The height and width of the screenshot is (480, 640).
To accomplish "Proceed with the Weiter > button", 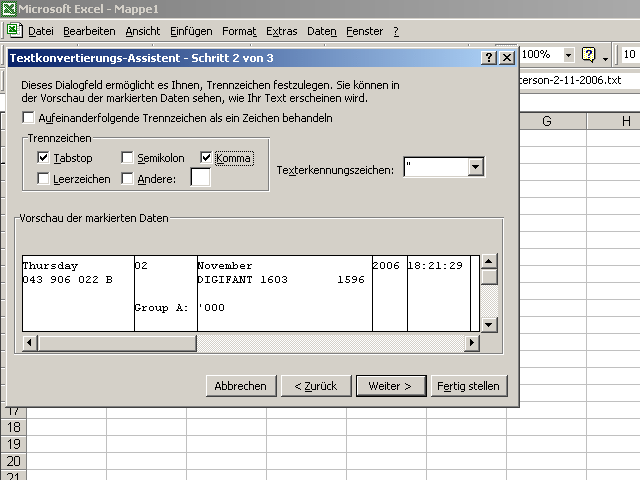I will (x=391, y=386).
